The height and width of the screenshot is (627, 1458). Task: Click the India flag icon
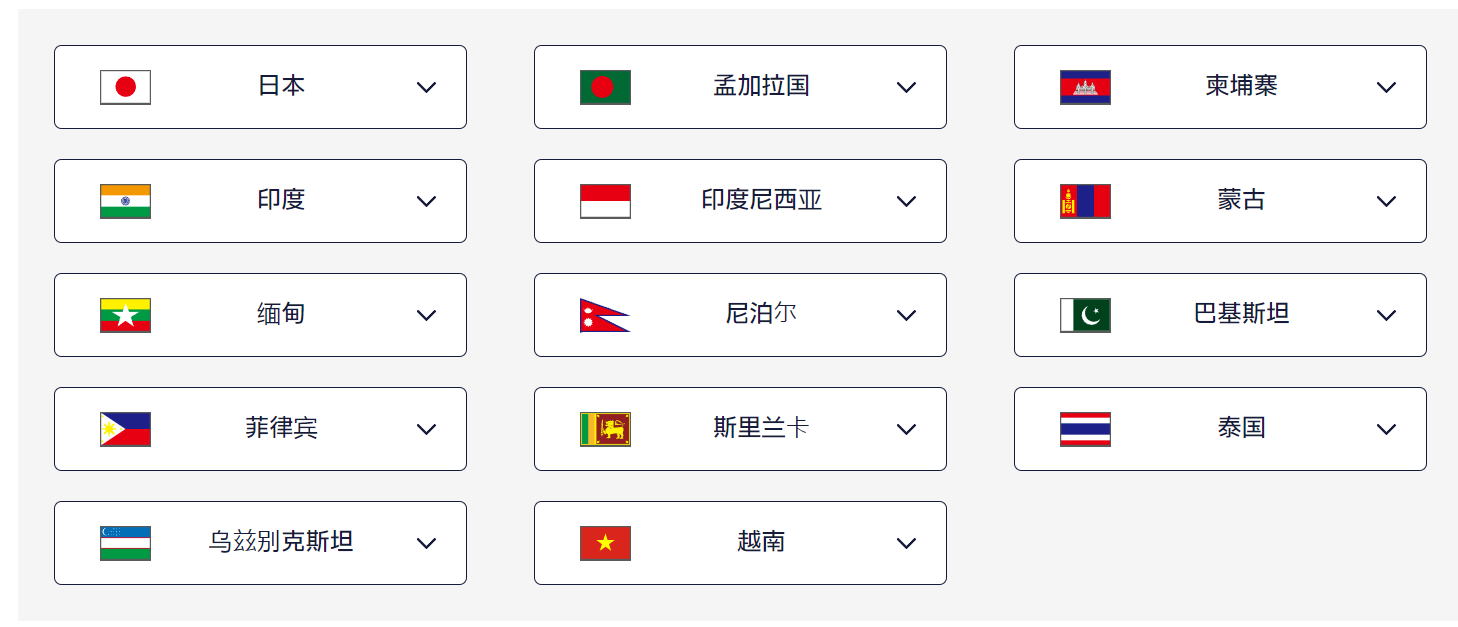tap(125, 201)
